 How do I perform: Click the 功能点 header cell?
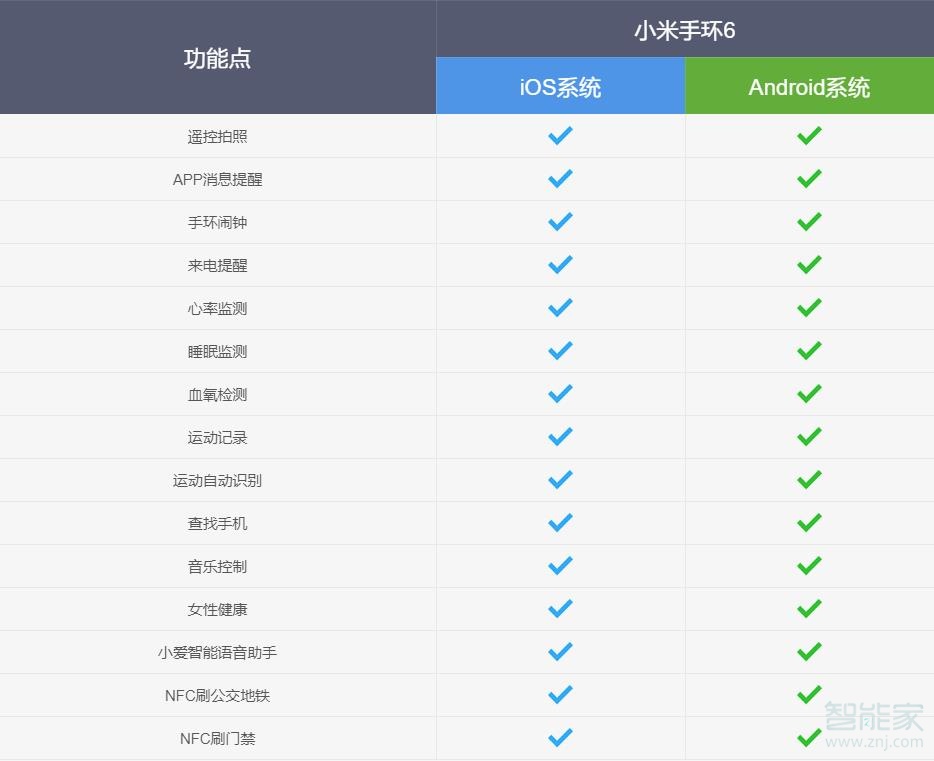[x=217, y=58]
